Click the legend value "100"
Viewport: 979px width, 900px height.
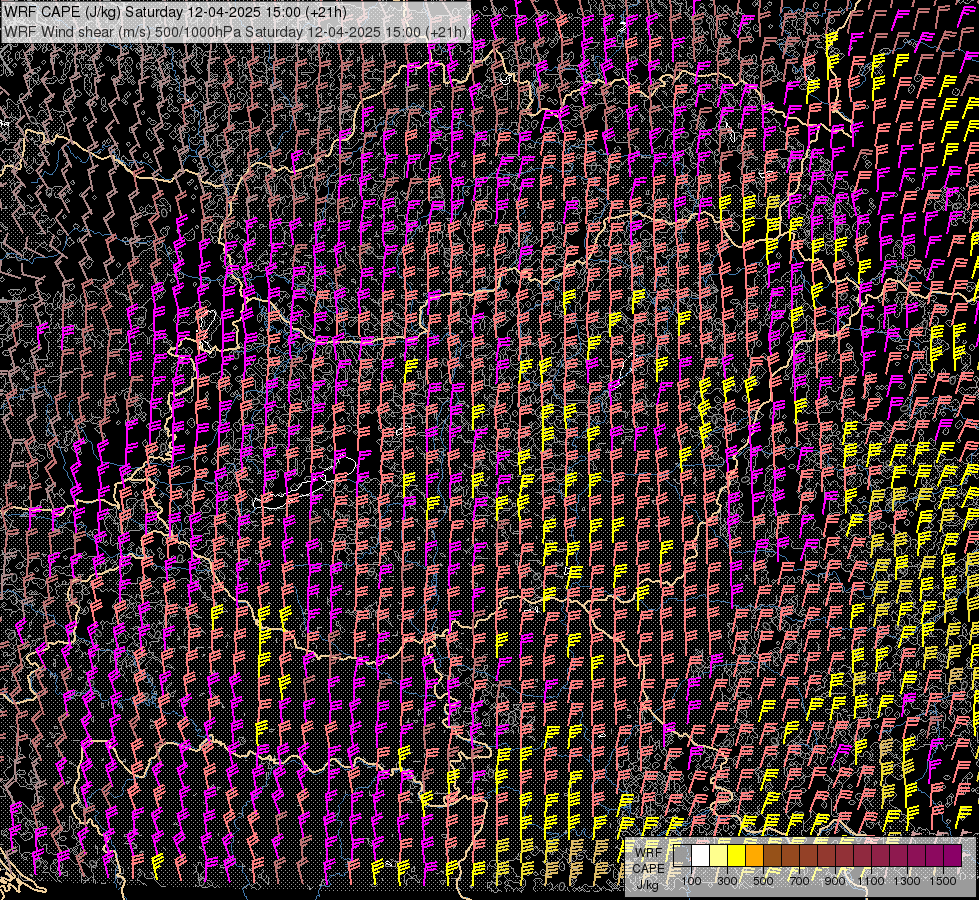click(x=691, y=881)
